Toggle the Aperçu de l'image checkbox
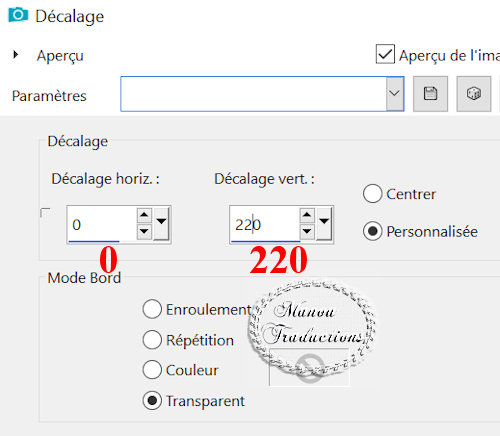The height and width of the screenshot is (436, 500). click(x=385, y=54)
